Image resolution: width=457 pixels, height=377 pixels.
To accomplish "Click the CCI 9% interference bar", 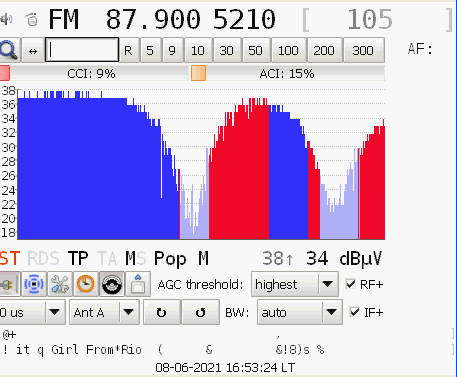I will 94,73.
